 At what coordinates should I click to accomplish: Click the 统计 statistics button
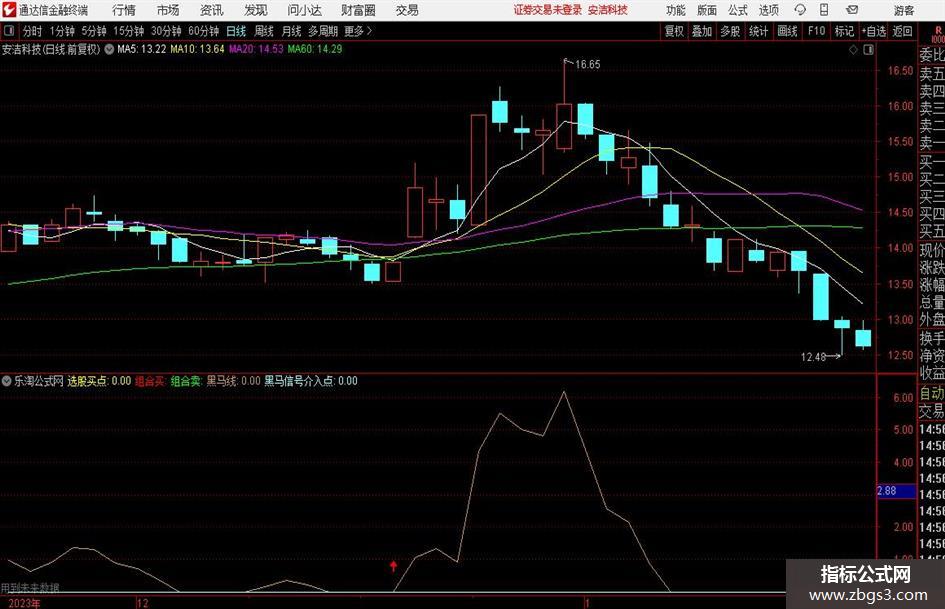click(x=758, y=31)
